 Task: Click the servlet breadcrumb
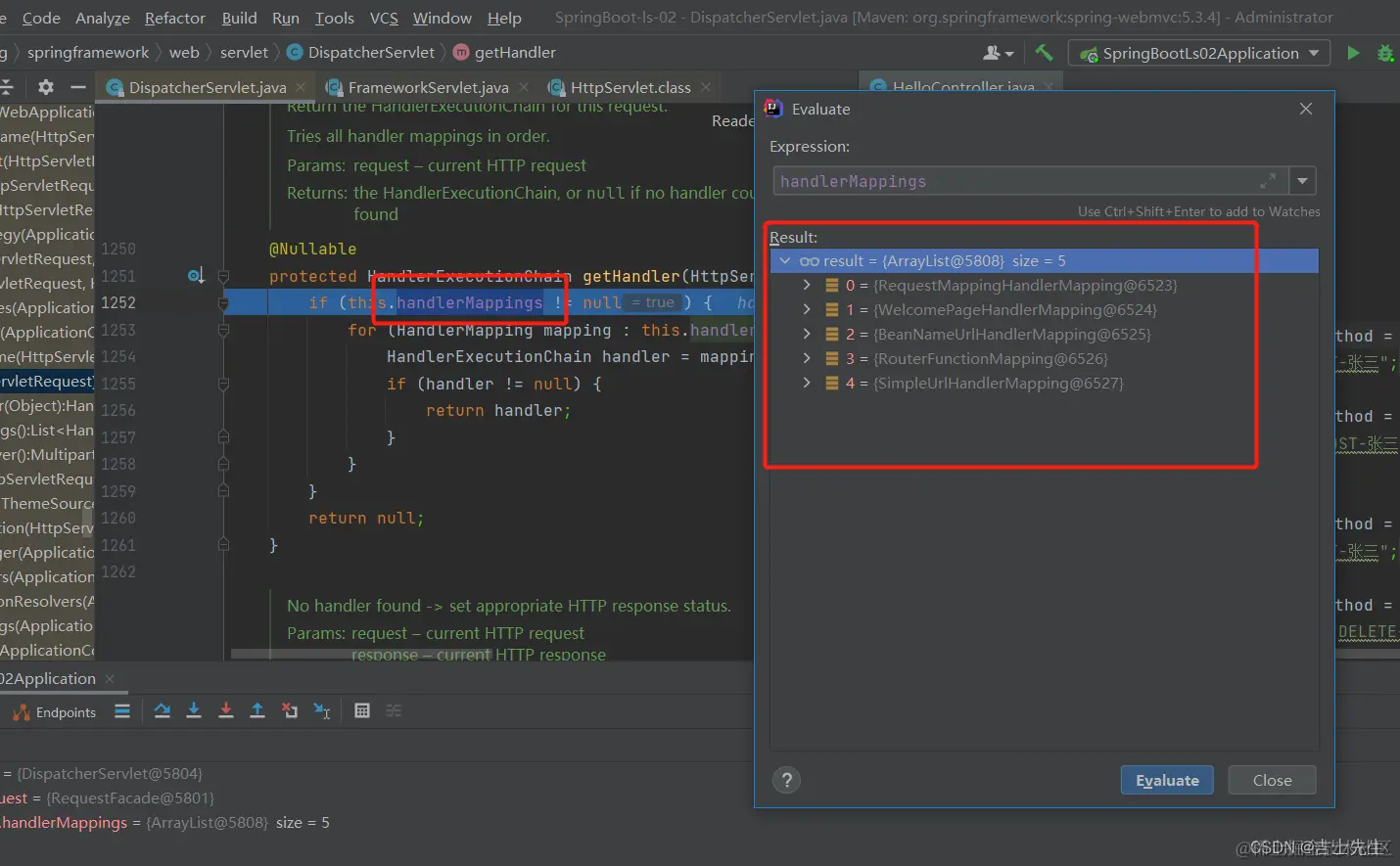click(244, 53)
